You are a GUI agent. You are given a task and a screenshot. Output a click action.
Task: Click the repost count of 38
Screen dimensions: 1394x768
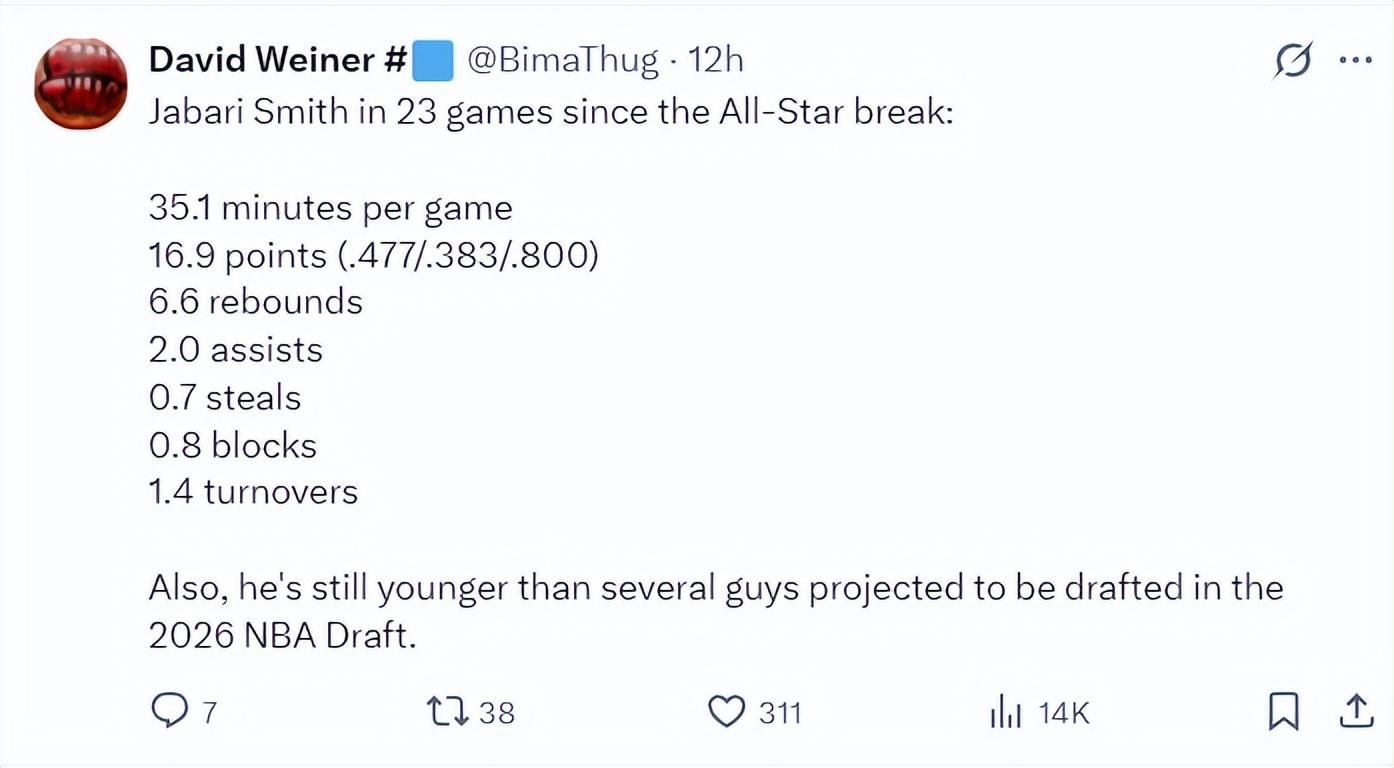click(x=497, y=713)
